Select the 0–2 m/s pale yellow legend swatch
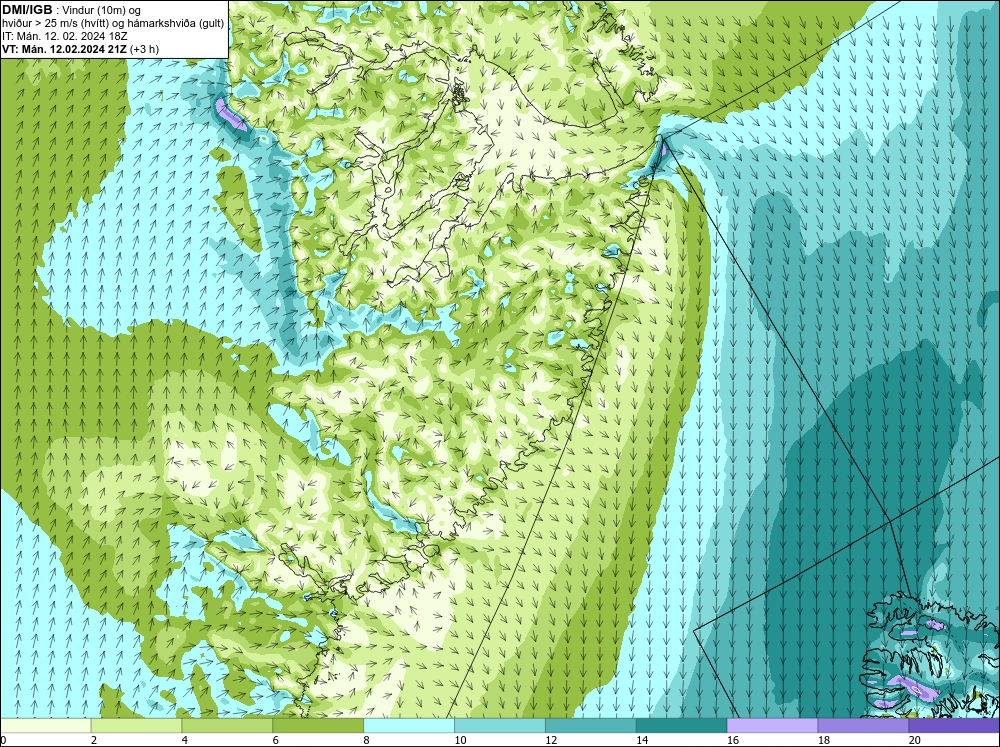The height and width of the screenshot is (747, 1000). click(x=45, y=725)
